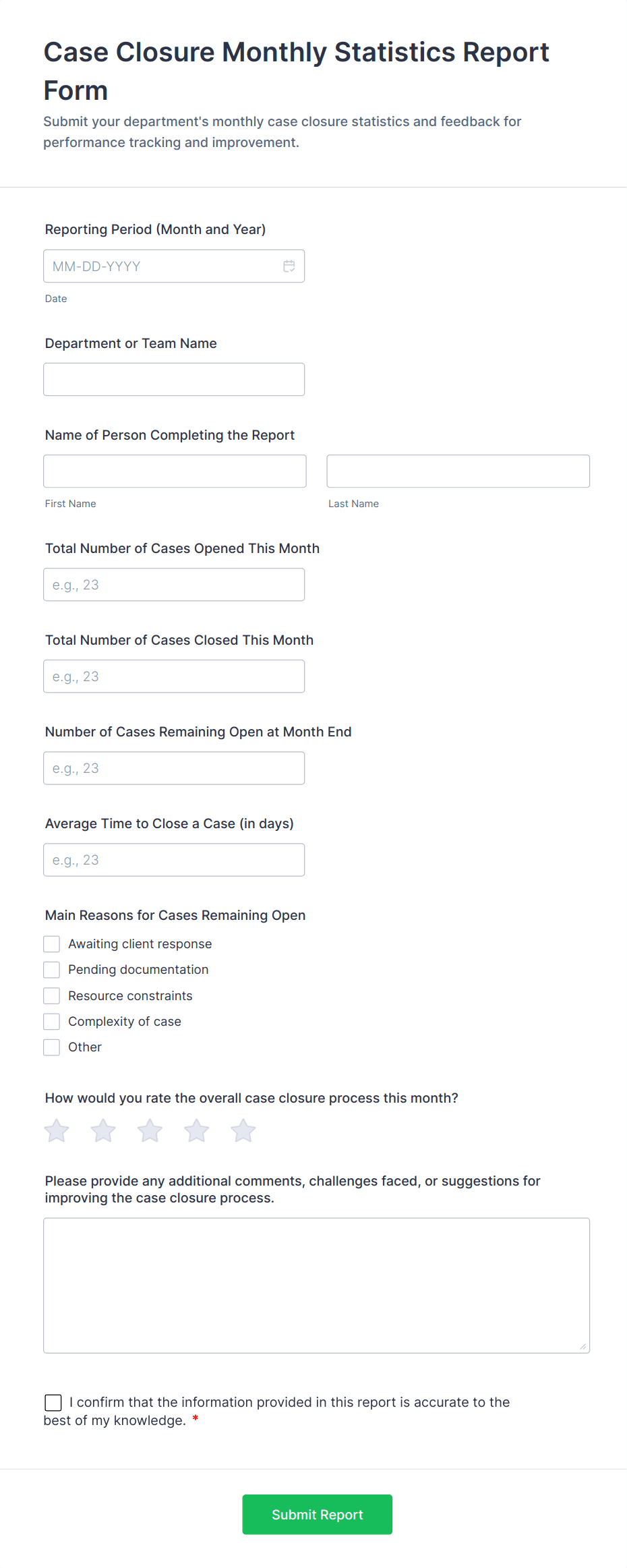Pick the fourth rating star

click(197, 1131)
